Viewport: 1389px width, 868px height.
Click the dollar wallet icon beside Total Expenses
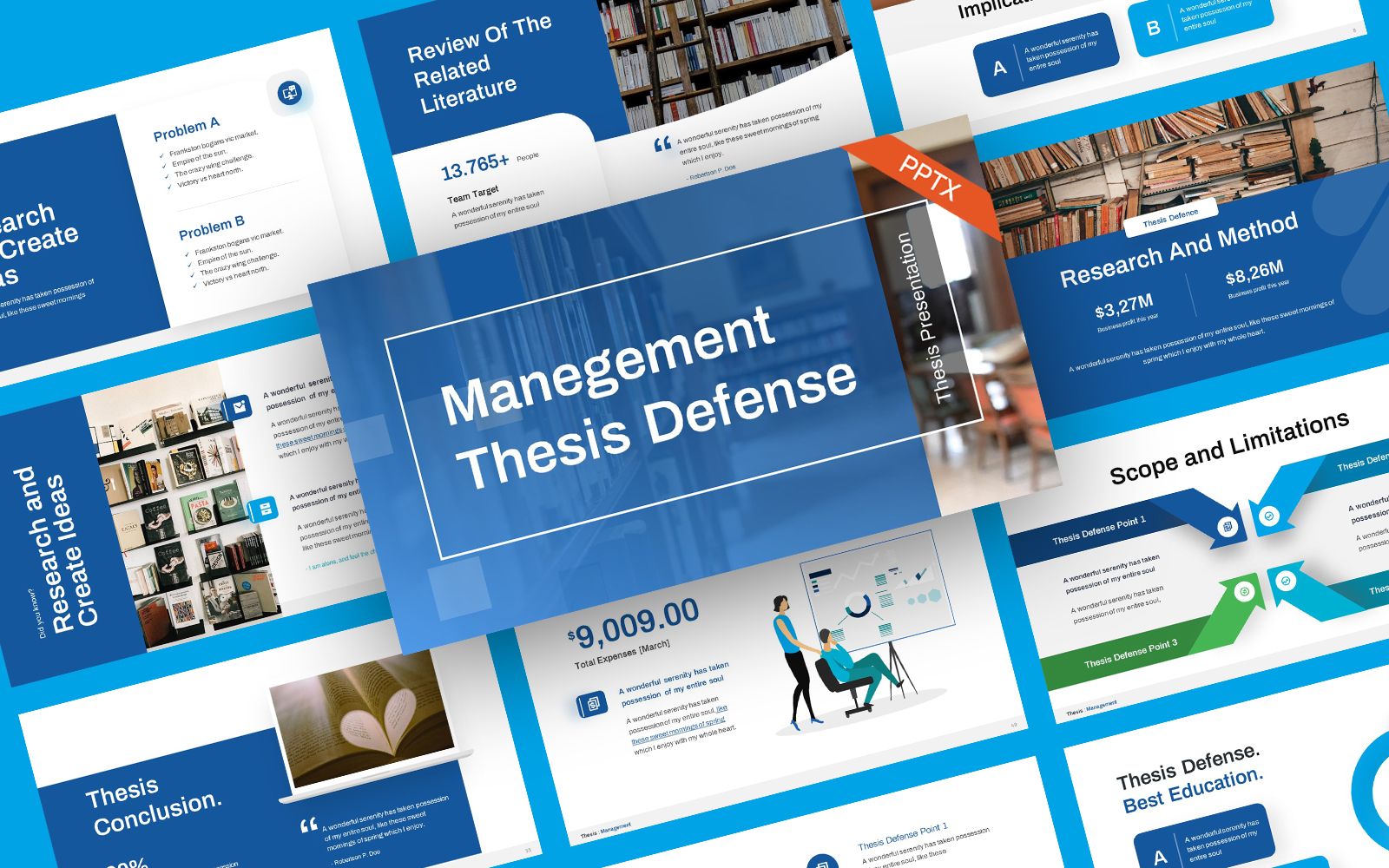click(594, 703)
